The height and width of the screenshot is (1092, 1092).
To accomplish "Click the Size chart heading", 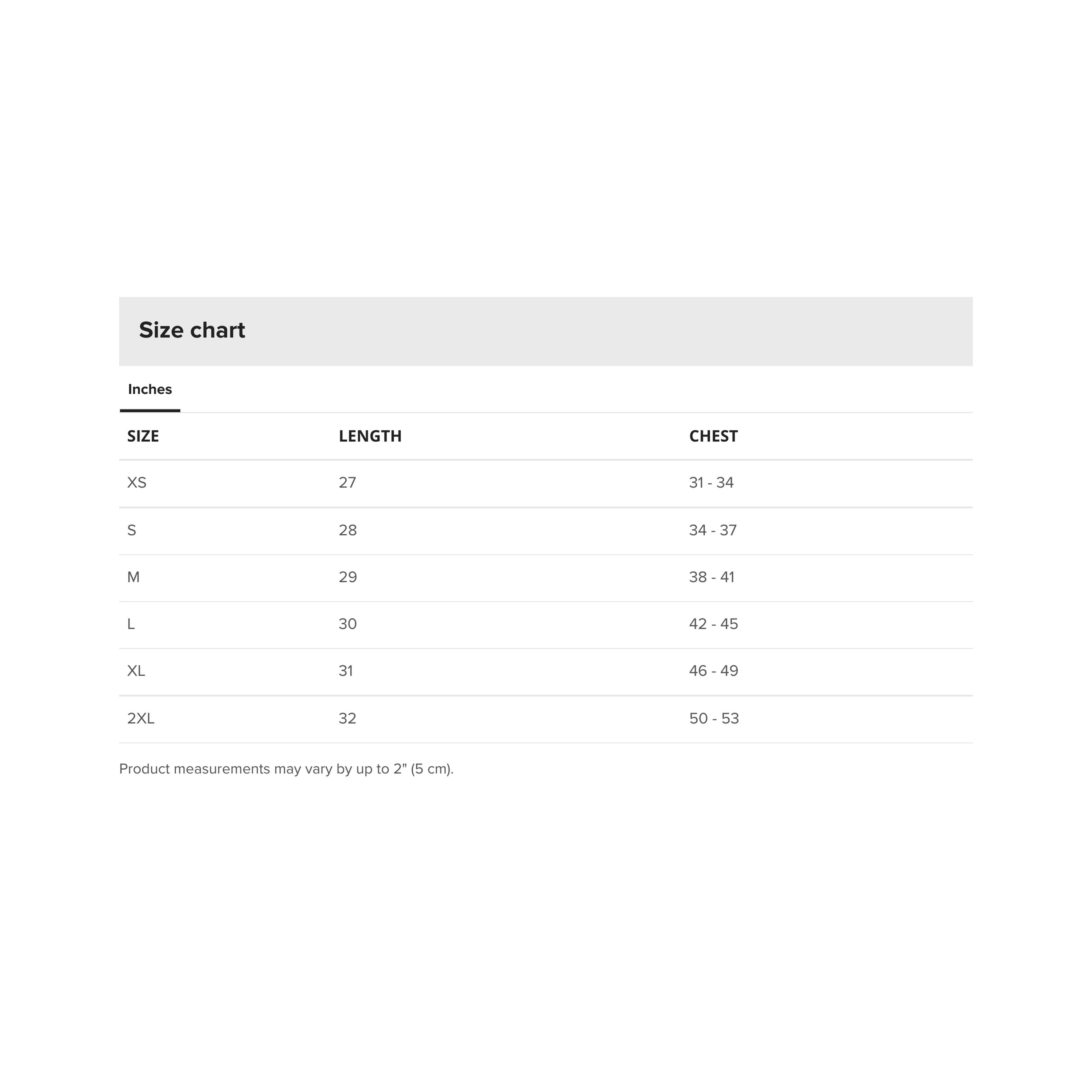I will coord(191,330).
